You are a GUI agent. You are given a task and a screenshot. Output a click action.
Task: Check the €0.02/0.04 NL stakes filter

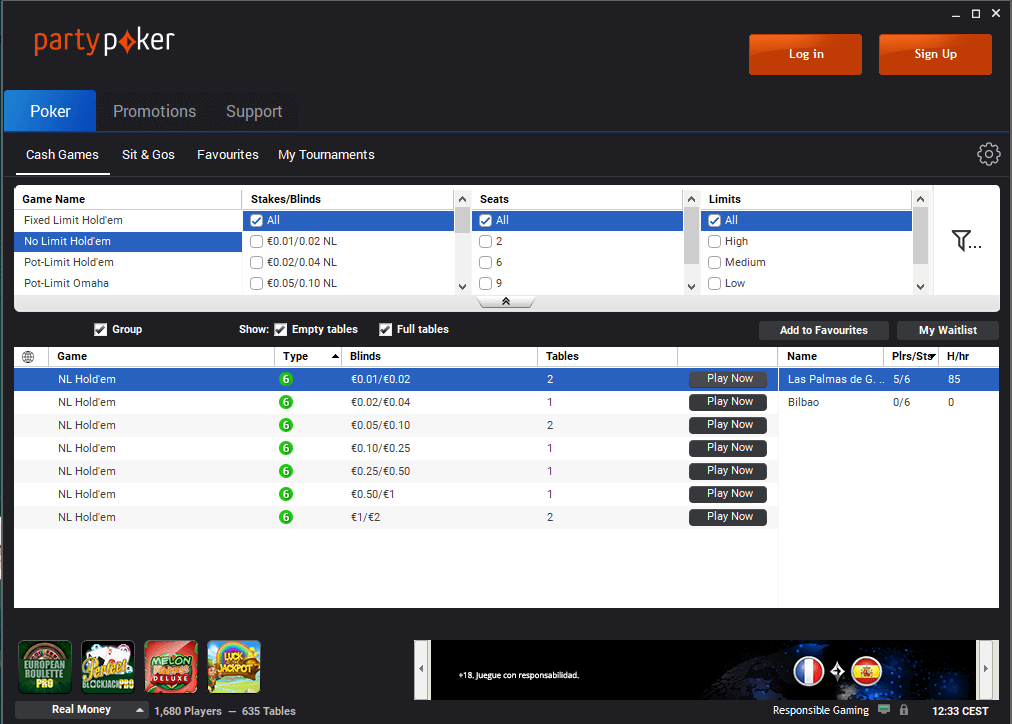coord(256,263)
